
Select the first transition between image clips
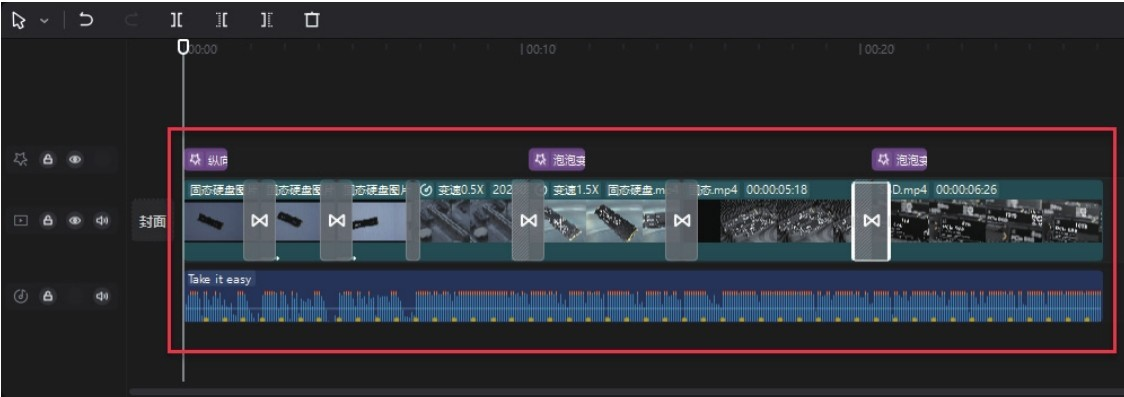259,221
